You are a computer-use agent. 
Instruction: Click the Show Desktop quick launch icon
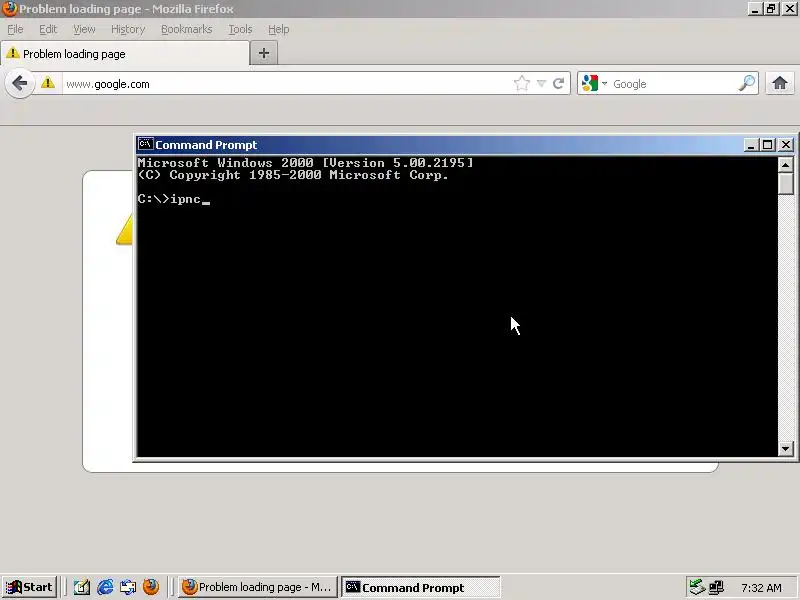pos(82,588)
